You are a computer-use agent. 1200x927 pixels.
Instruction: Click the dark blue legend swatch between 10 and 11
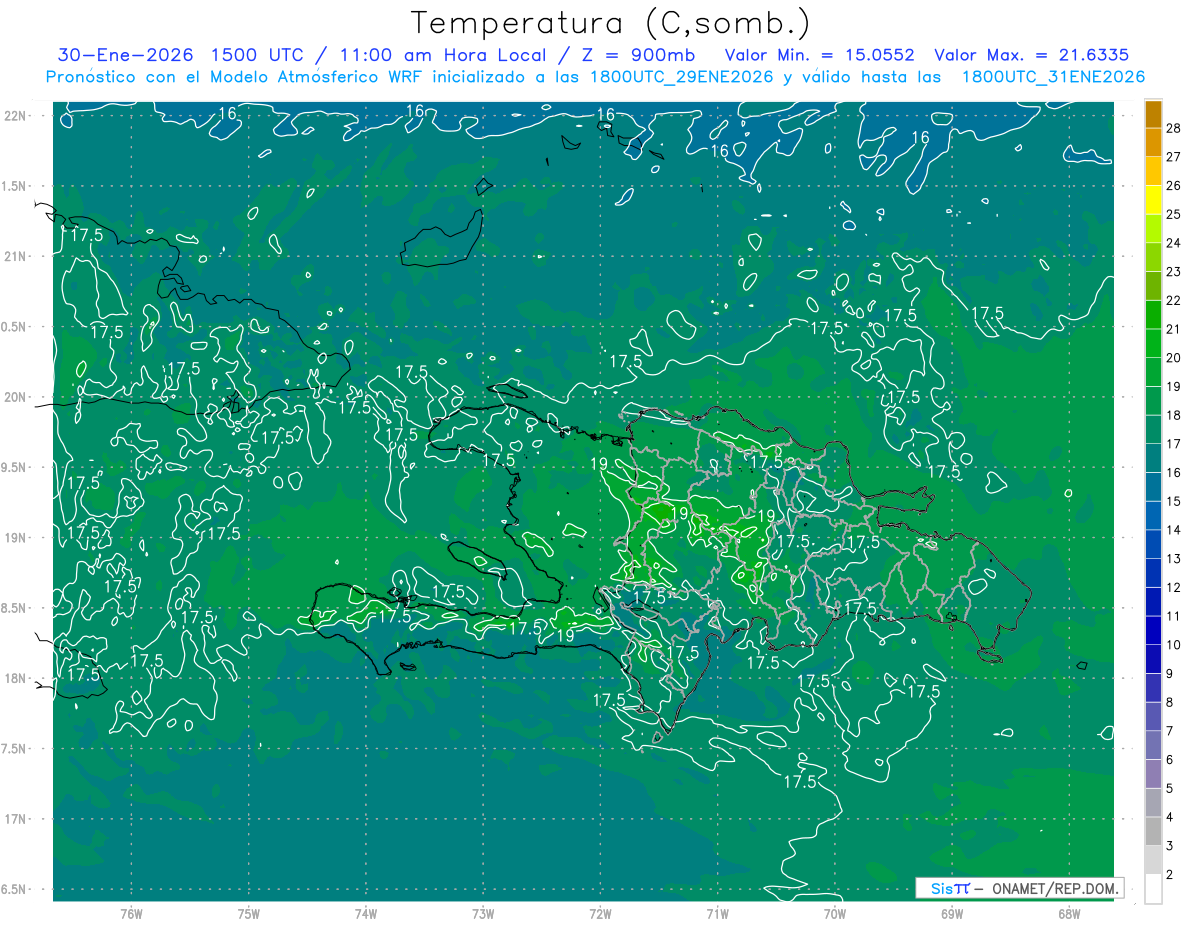click(x=1153, y=630)
